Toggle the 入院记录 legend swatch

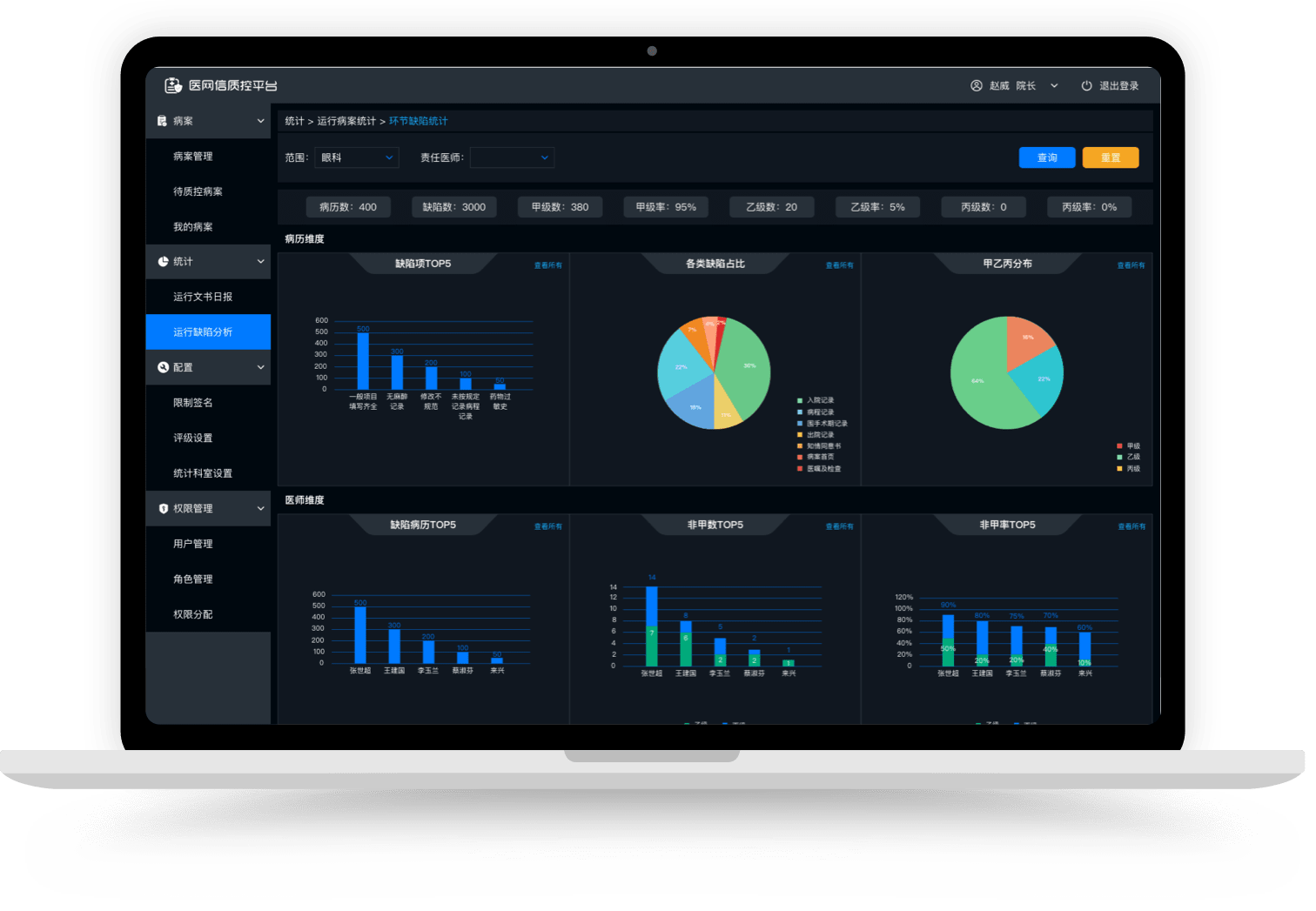coord(800,400)
